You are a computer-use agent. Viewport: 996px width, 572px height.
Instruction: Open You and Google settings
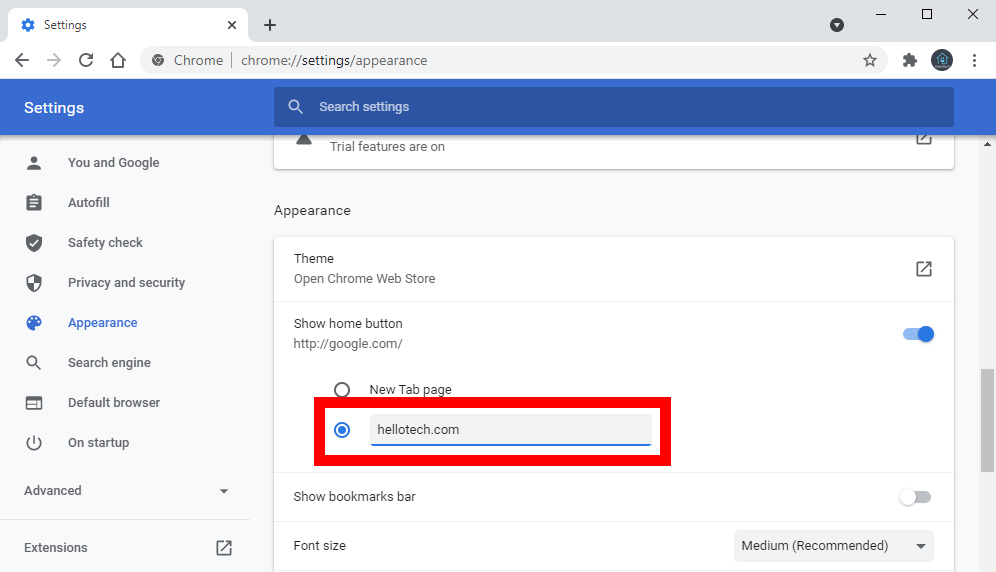click(114, 163)
